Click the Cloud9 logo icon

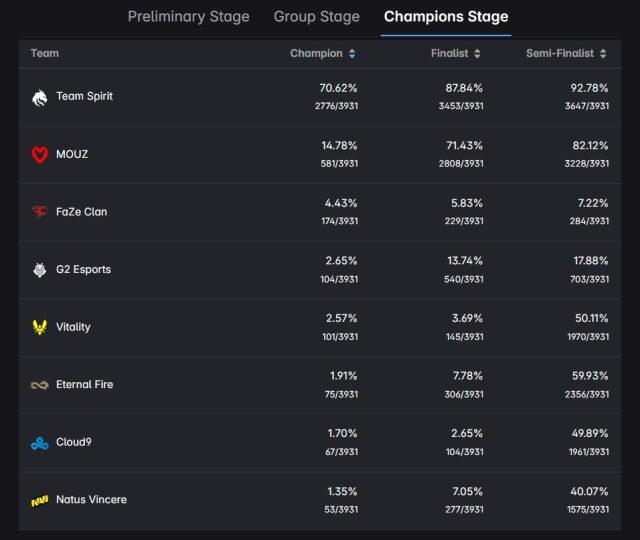[x=39, y=443]
